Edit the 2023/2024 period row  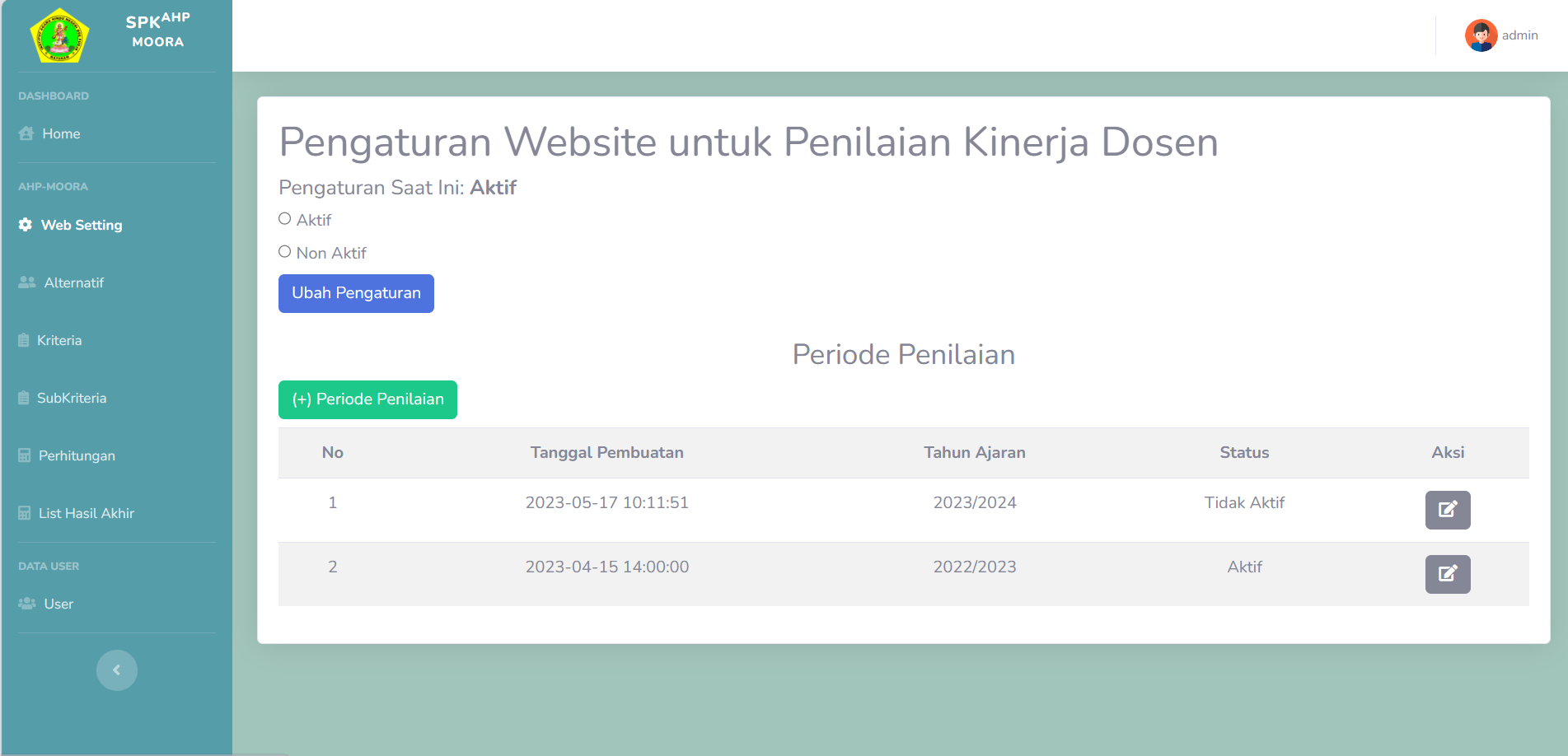(1447, 510)
